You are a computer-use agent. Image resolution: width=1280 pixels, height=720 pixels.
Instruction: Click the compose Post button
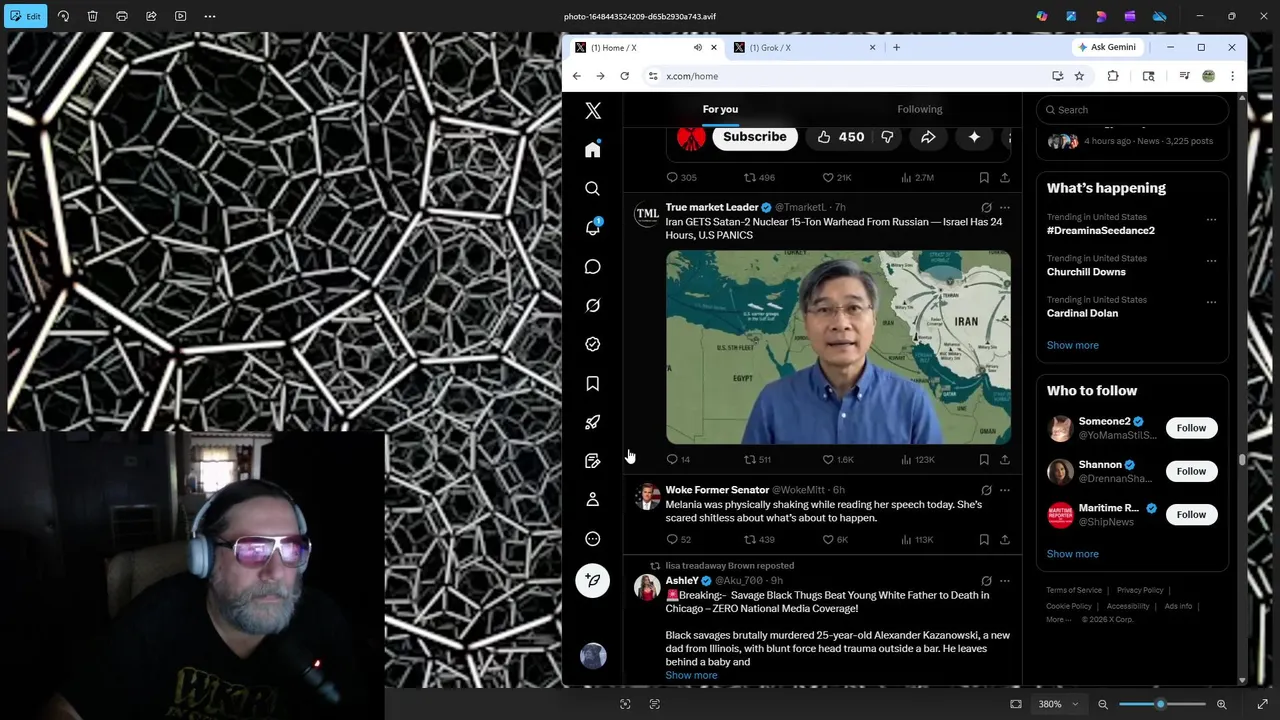coord(593,580)
